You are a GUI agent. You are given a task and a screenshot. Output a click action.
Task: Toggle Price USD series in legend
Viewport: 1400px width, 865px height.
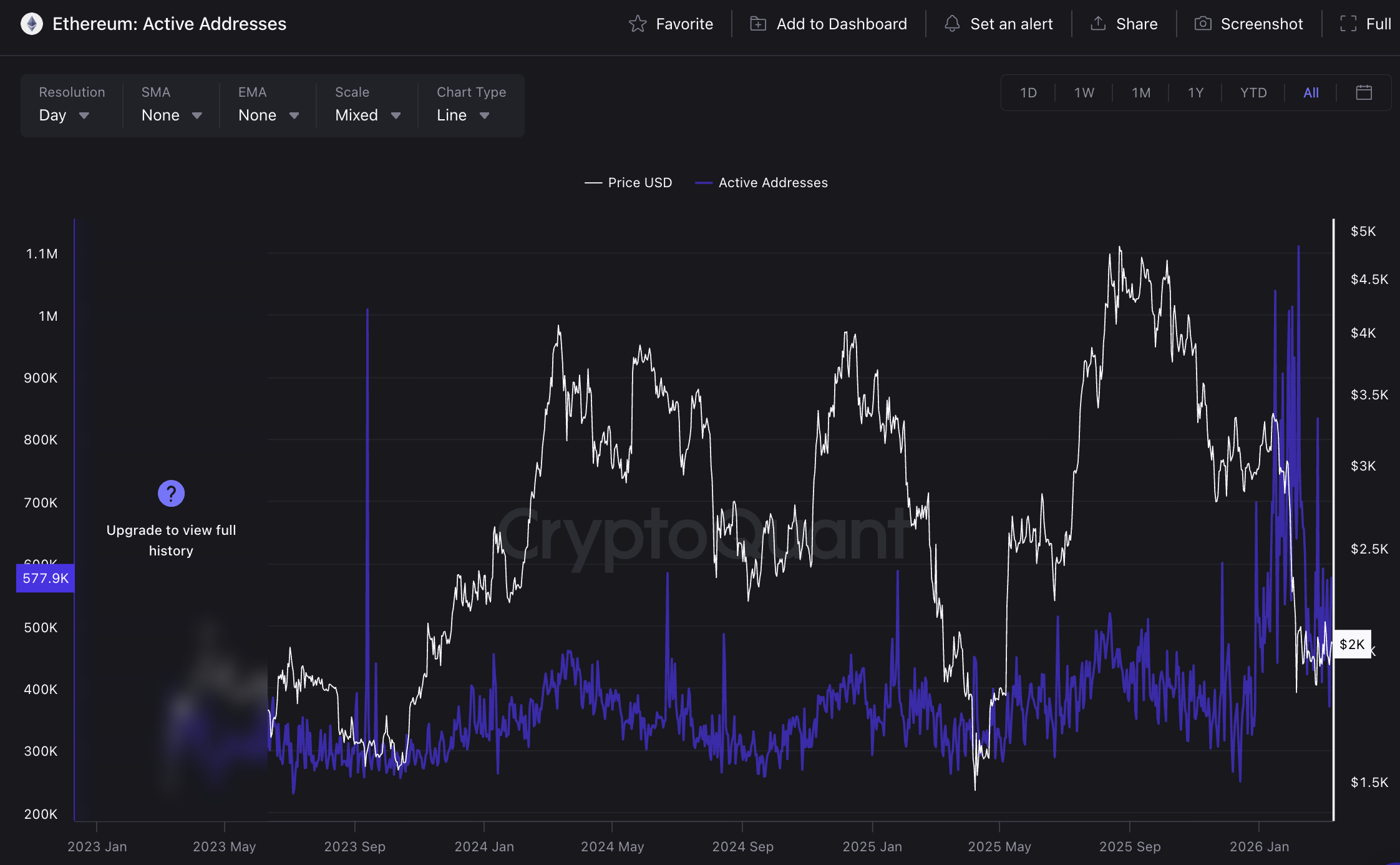[x=628, y=182]
